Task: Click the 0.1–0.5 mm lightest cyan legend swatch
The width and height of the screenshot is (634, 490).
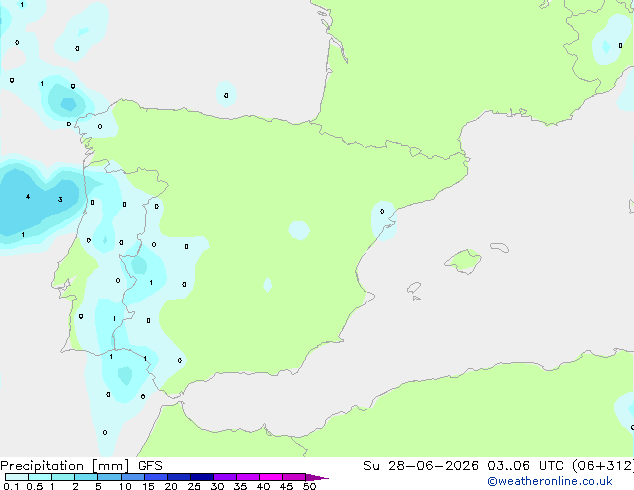Action: point(17,477)
